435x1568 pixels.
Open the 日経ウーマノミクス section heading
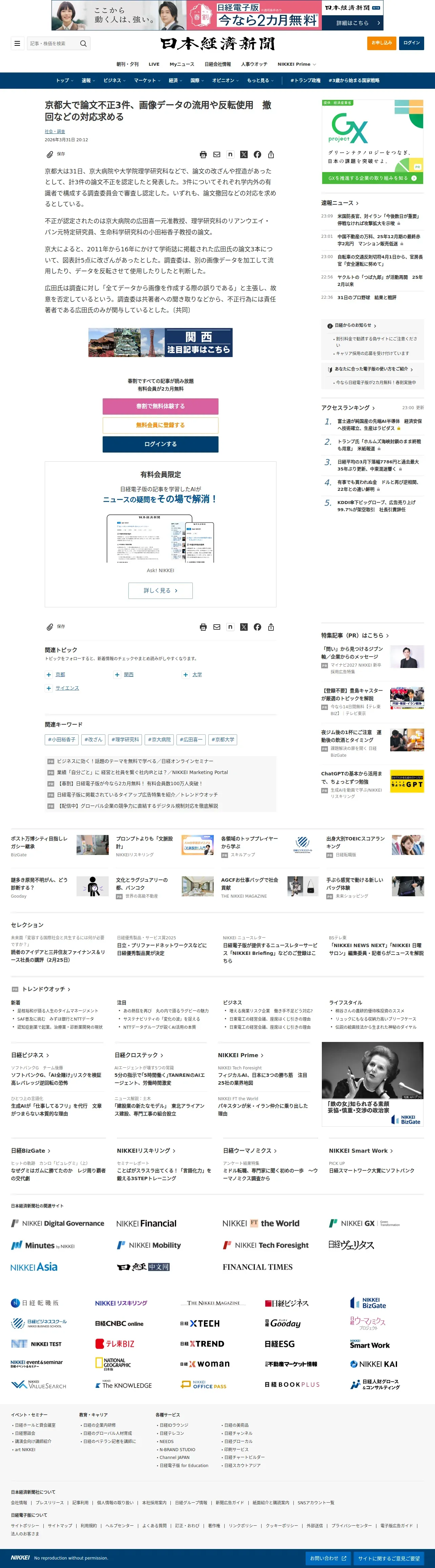click(250, 1150)
